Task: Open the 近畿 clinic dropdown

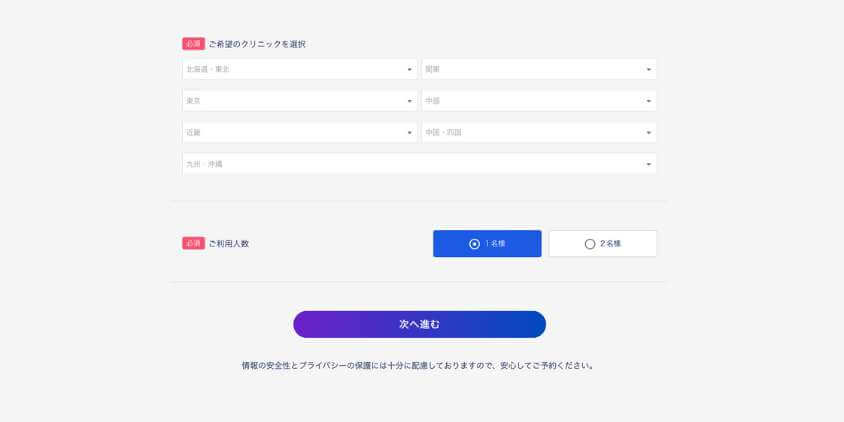Action: pos(299,132)
